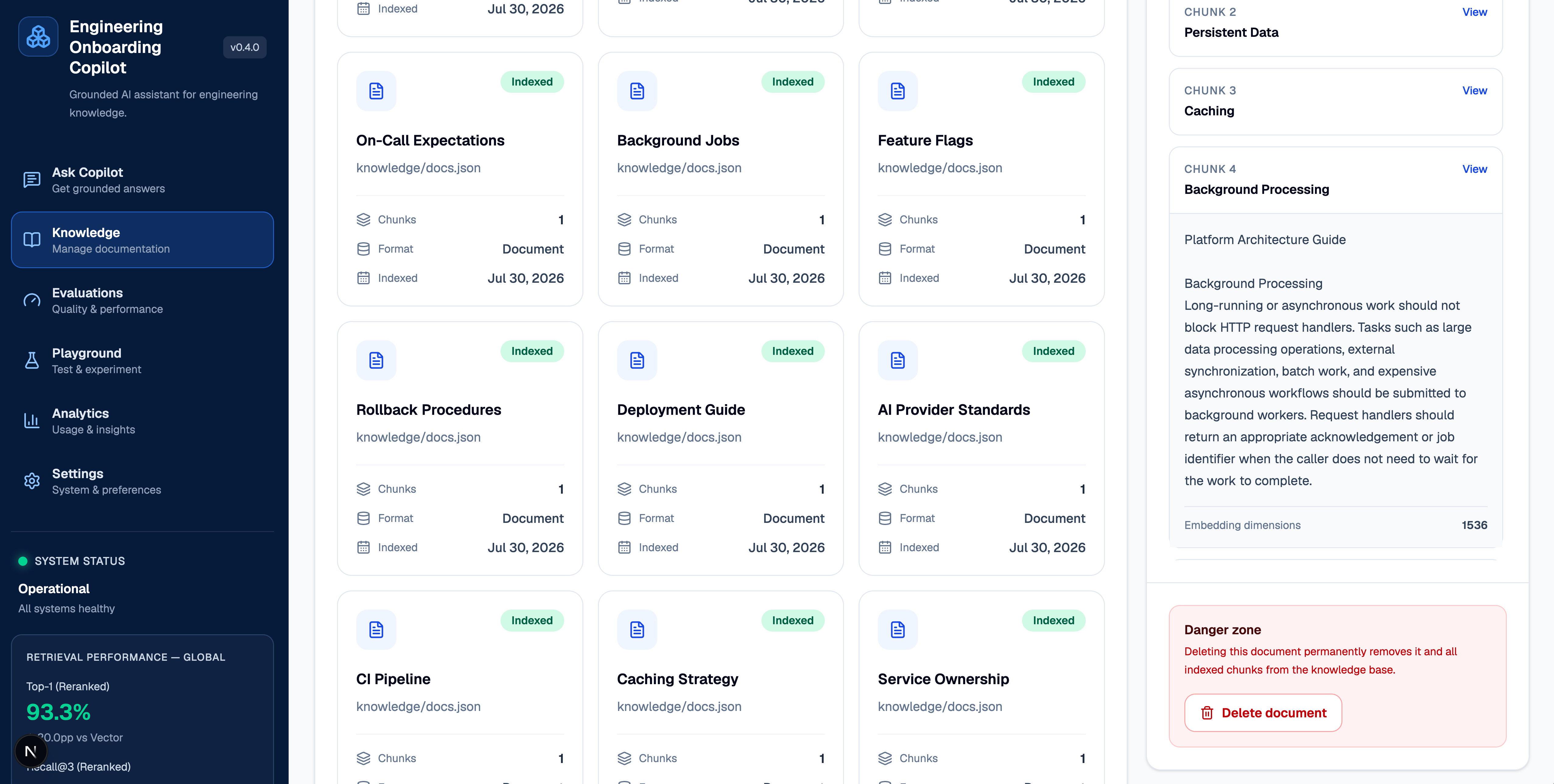Click the Rollback Procedures document icon

coord(376,361)
